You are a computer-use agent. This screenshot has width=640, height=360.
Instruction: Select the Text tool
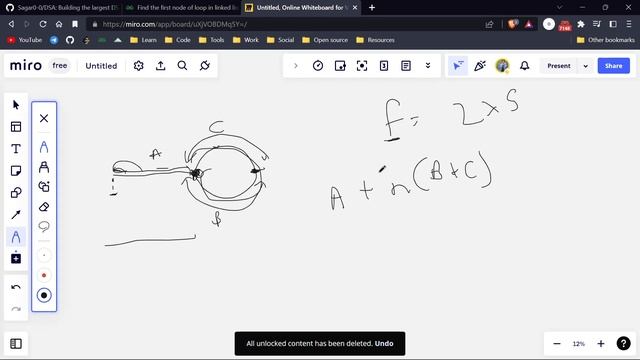(16, 149)
